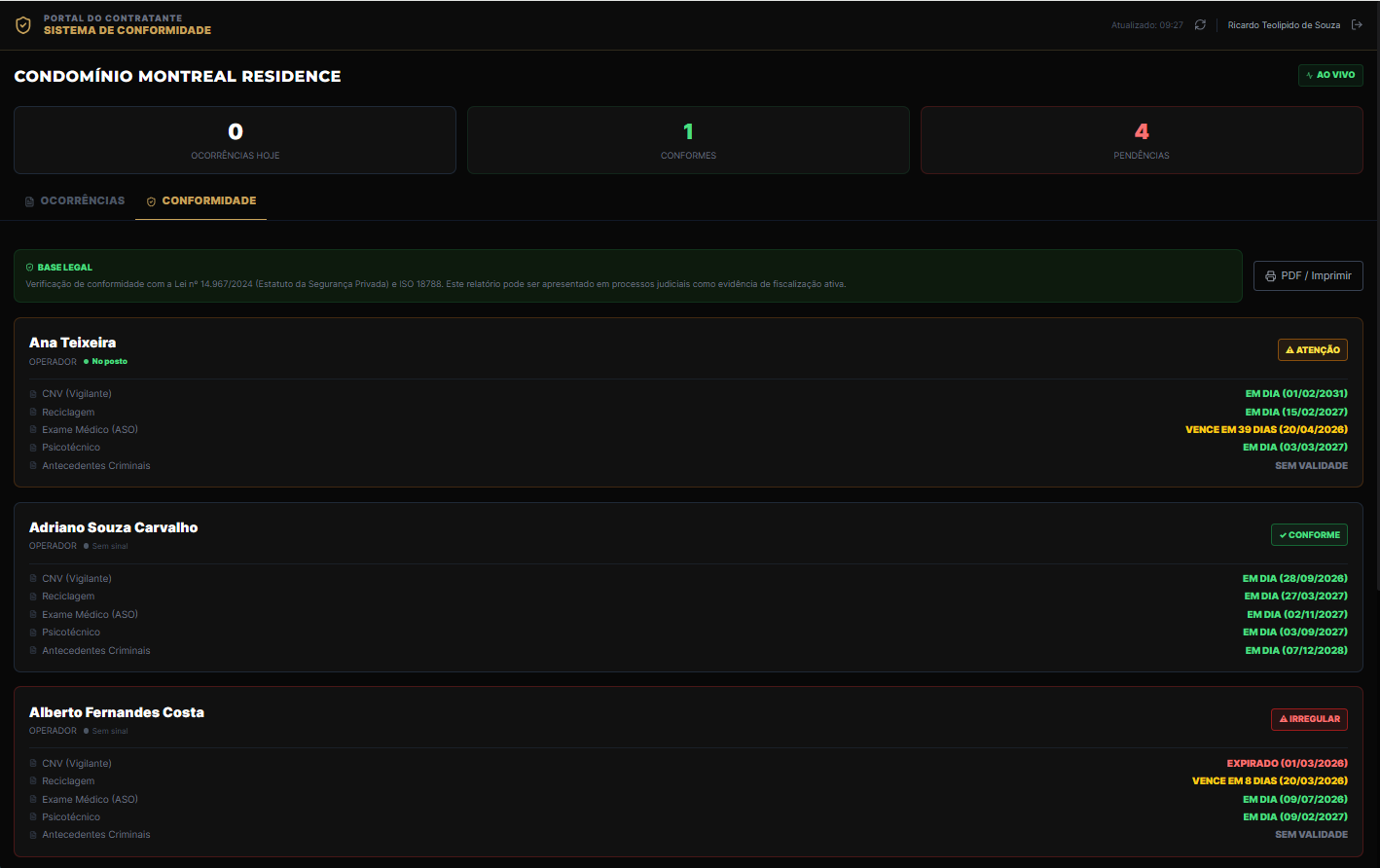Click 'EM DIA (09/02/2027)' status

pos(1295,817)
